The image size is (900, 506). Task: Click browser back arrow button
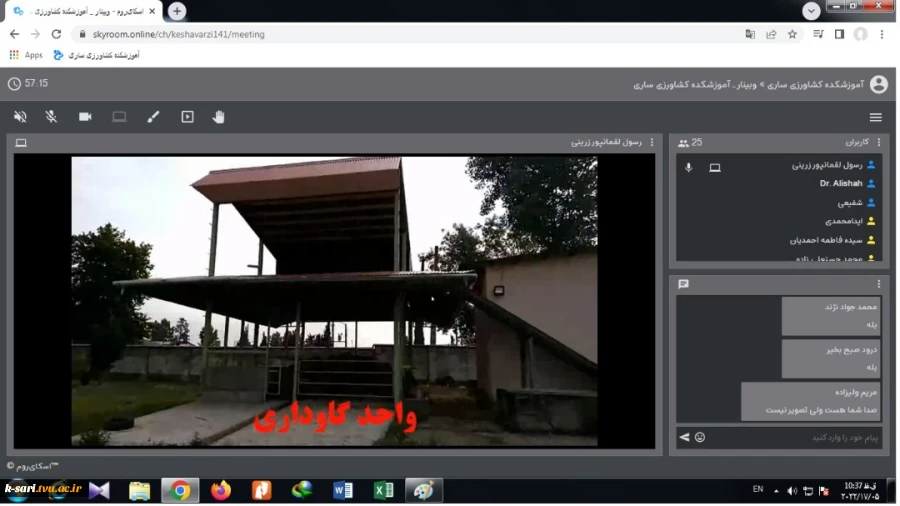tap(14, 34)
